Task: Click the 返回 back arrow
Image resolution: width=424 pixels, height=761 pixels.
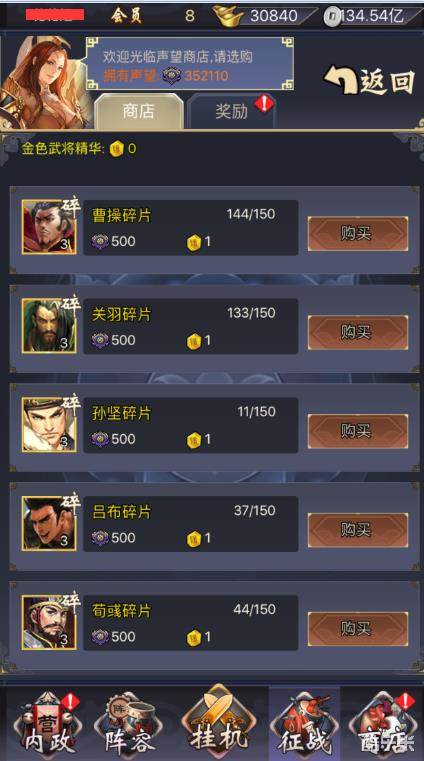Action: [x=369, y=80]
